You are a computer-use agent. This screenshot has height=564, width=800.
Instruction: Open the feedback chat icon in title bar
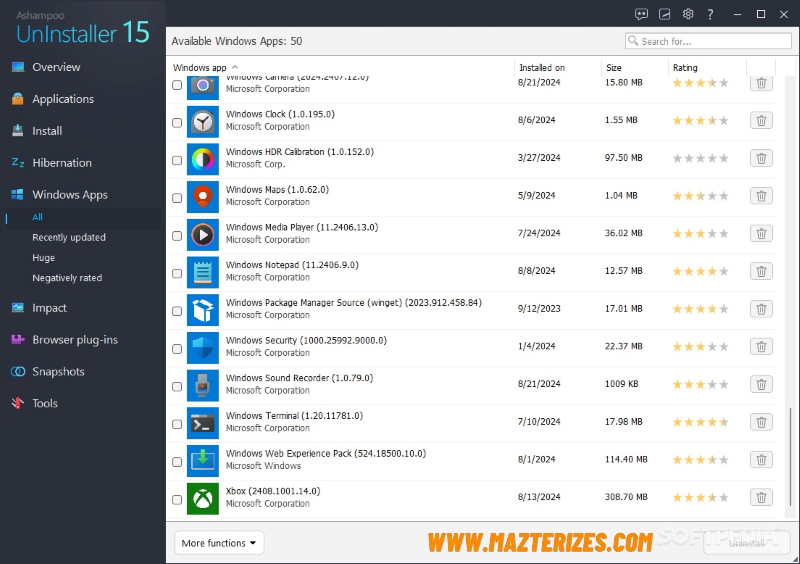click(x=641, y=14)
